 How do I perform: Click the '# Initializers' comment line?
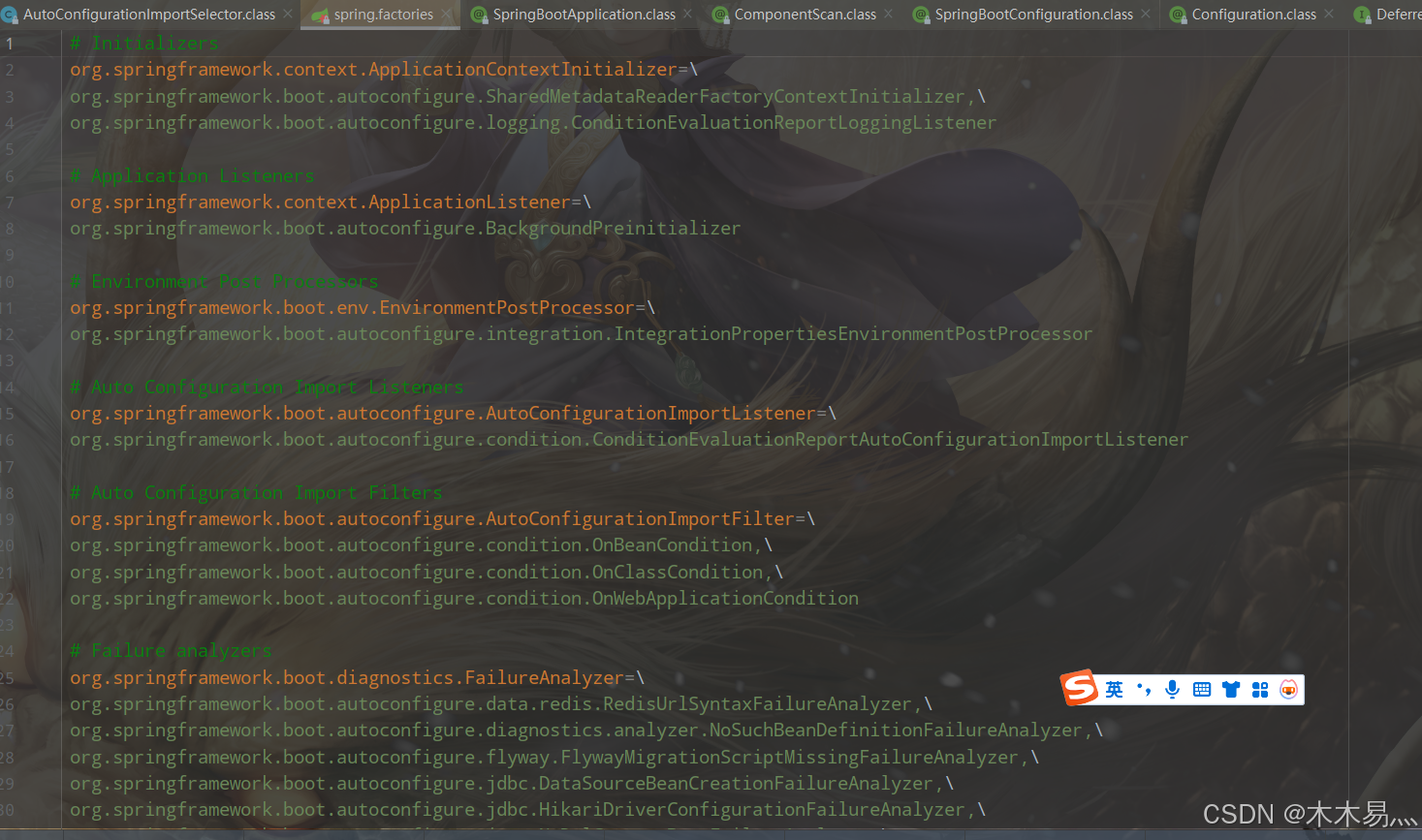point(144,44)
